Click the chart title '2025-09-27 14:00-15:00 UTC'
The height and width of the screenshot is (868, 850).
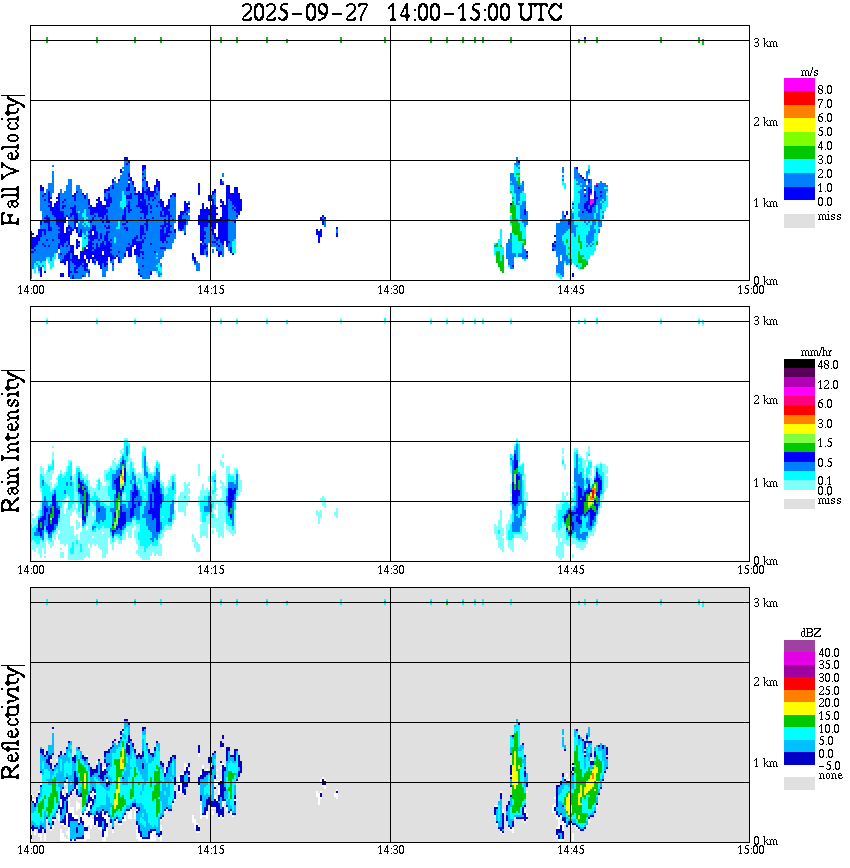pyautogui.click(x=402, y=12)
